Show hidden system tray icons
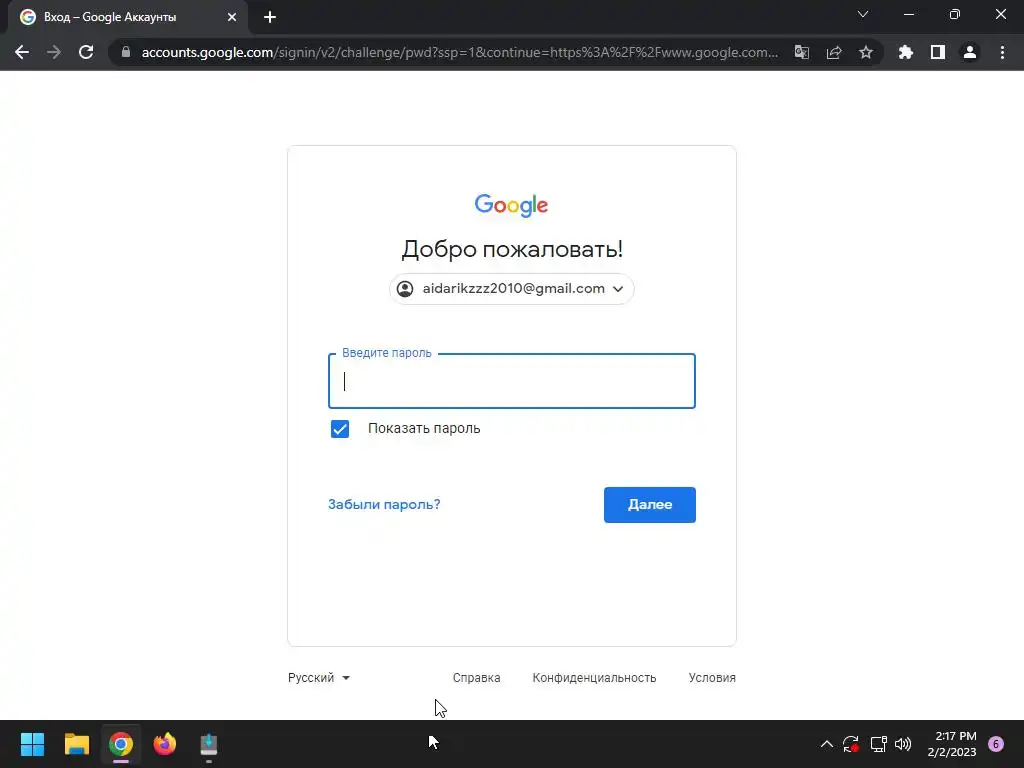Viewport: 1024px width, 768px height. tap(826, 744)
